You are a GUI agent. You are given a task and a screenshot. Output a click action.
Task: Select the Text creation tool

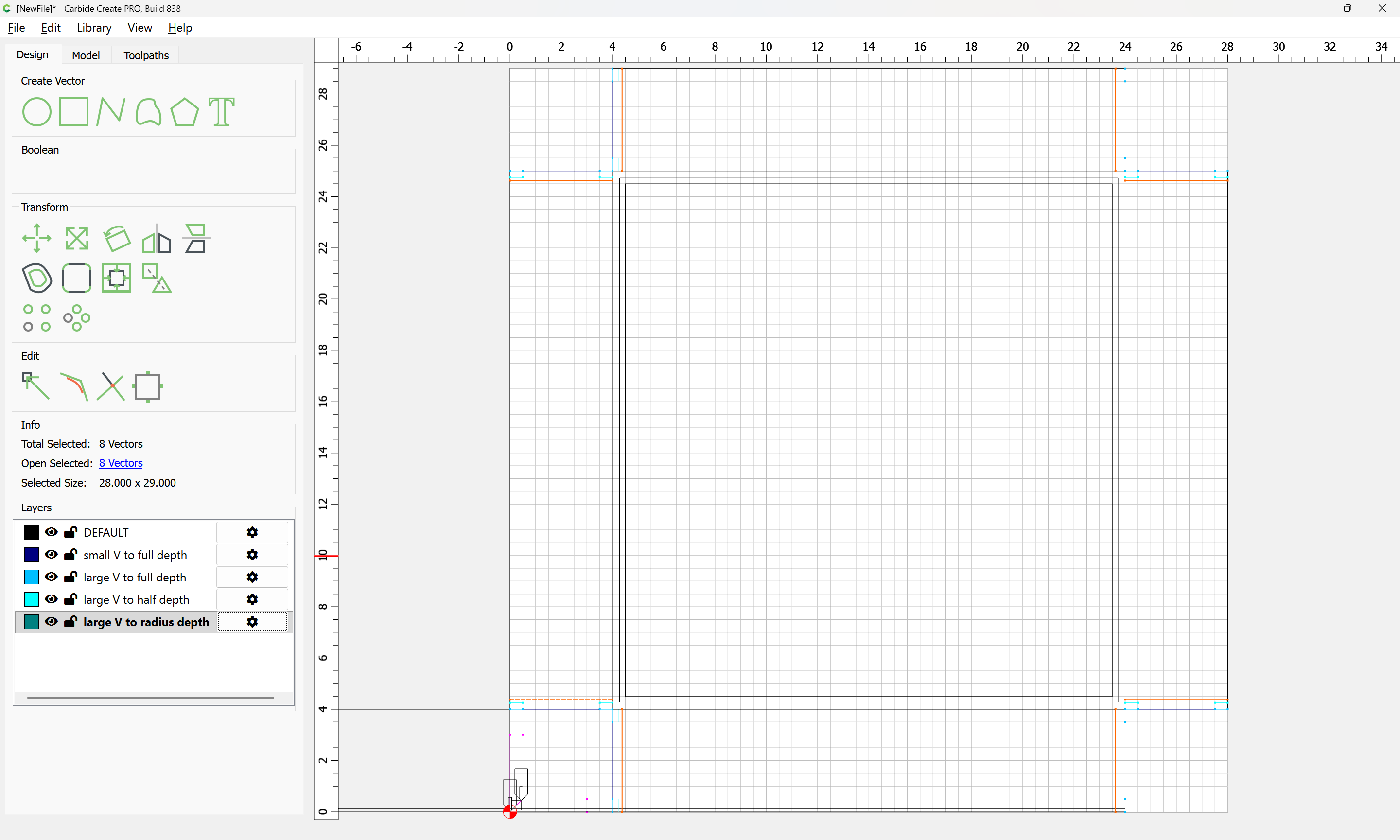click(x=221, y=111)
